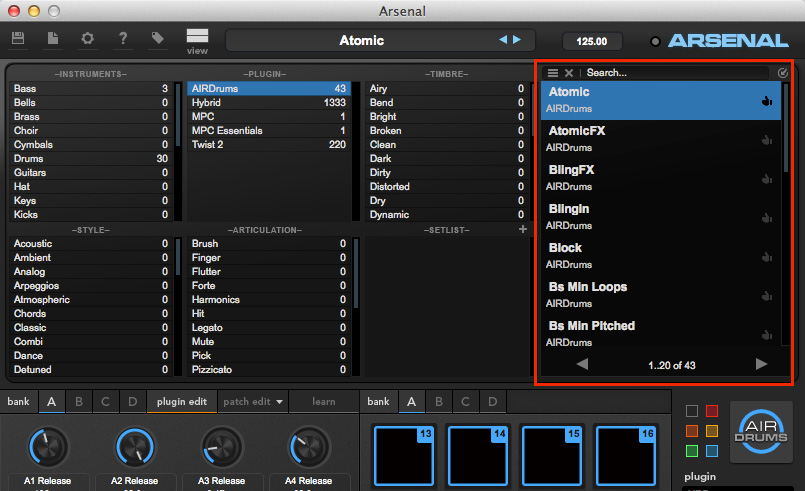The image size is (805, 491).
Task: Open help with the question mark icon
Action: point(123,38)
